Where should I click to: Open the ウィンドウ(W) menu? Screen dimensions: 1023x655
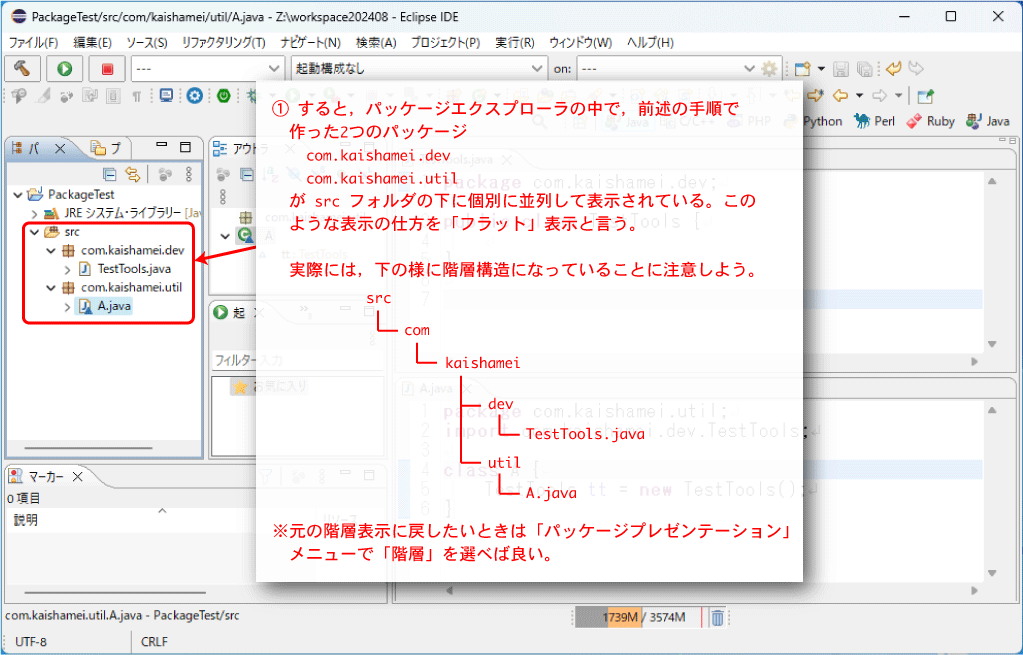pyautogui.click(x=581, y=42)
